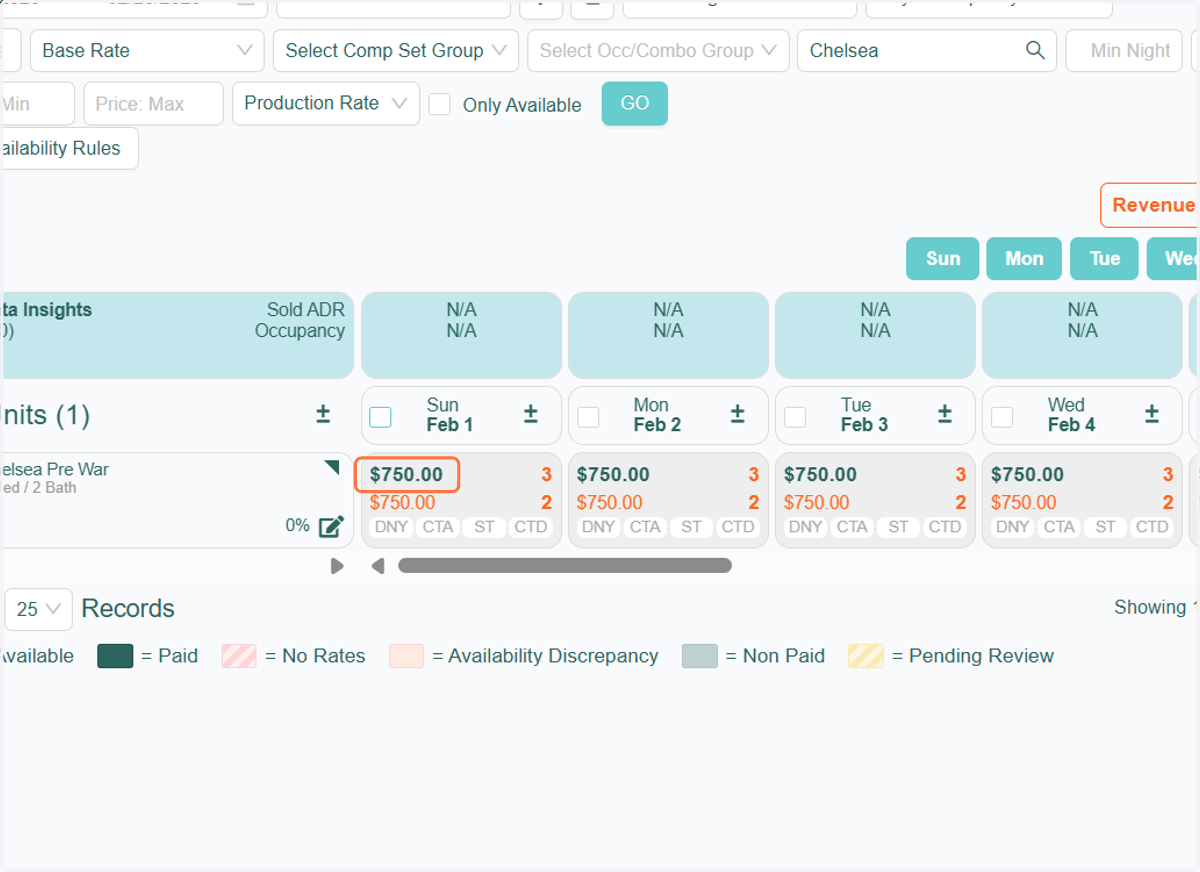Click the Non Paid legend swatch

point(699,656)
